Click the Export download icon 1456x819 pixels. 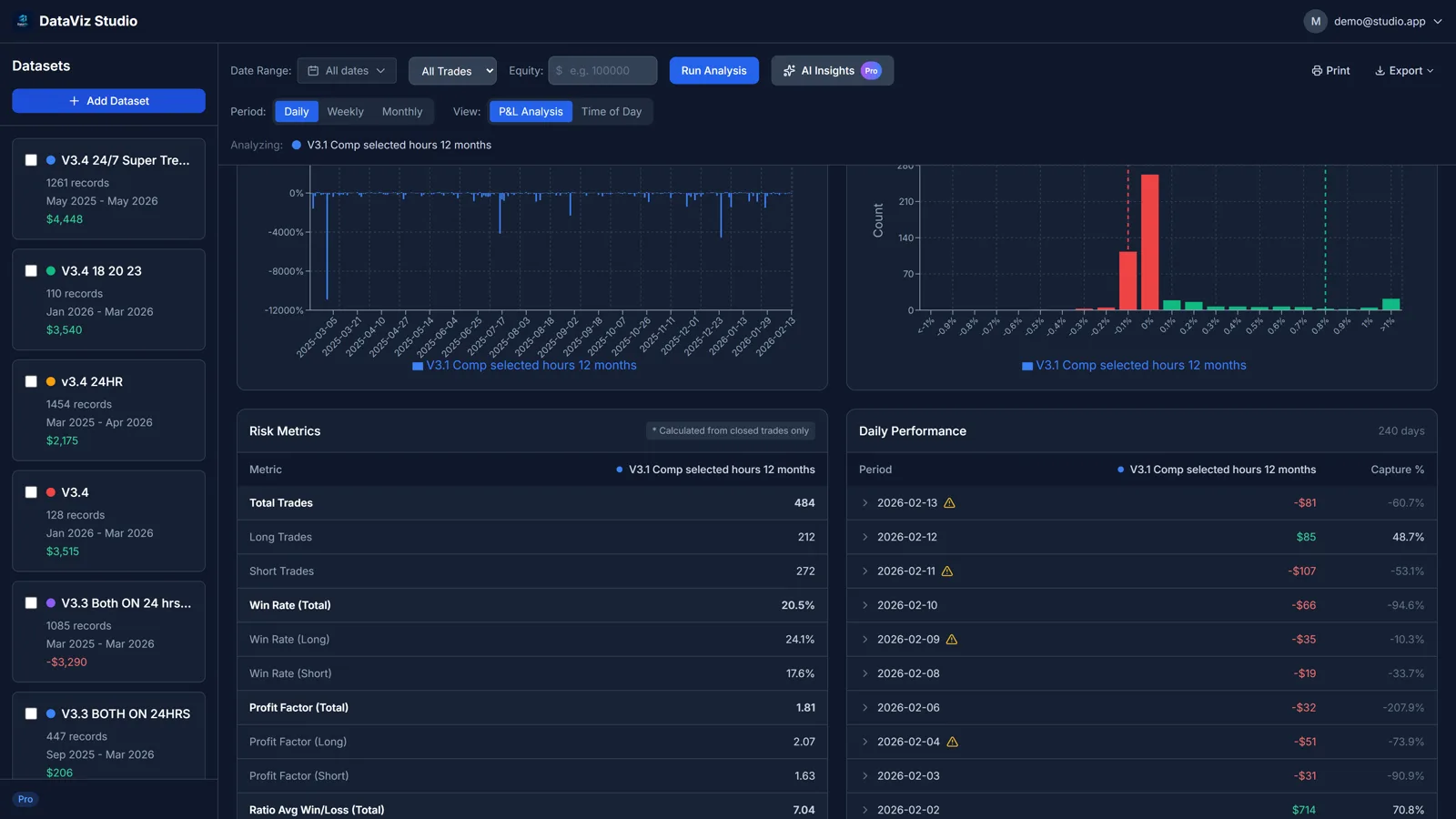(1380, 71)
